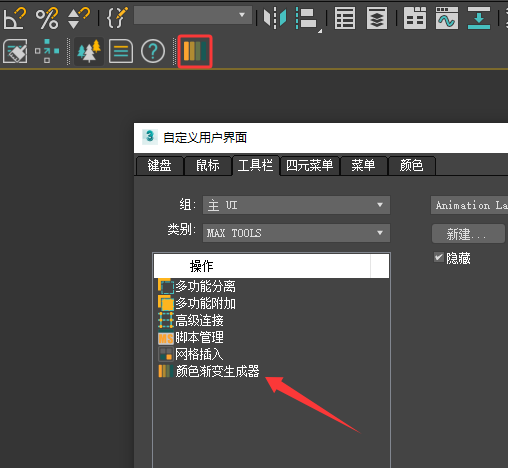
Task: Open the named selection set dropdown
Action: click(193, 15)
